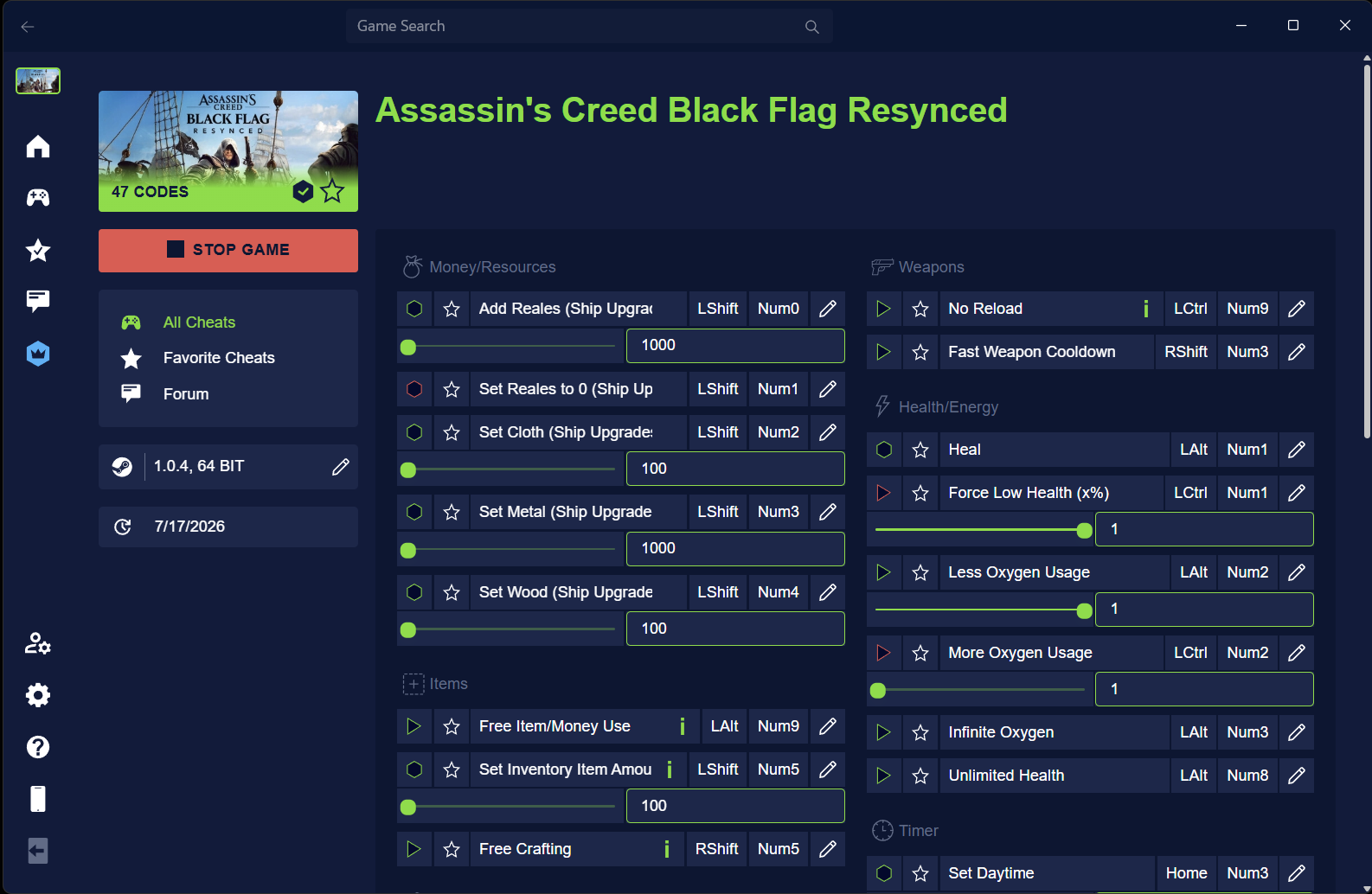Viewport: 1372px width, 894px height.
Task: Click the Num8 key of Unlimited Health
Action: click(x=1247, y=776)
